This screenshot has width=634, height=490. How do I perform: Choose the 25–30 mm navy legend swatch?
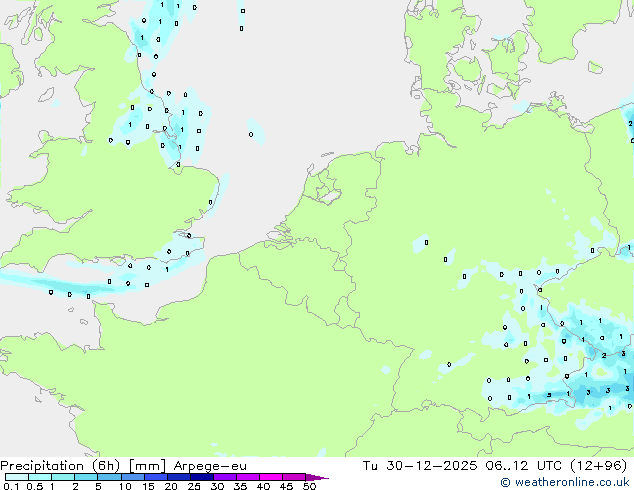coord(201,477)
